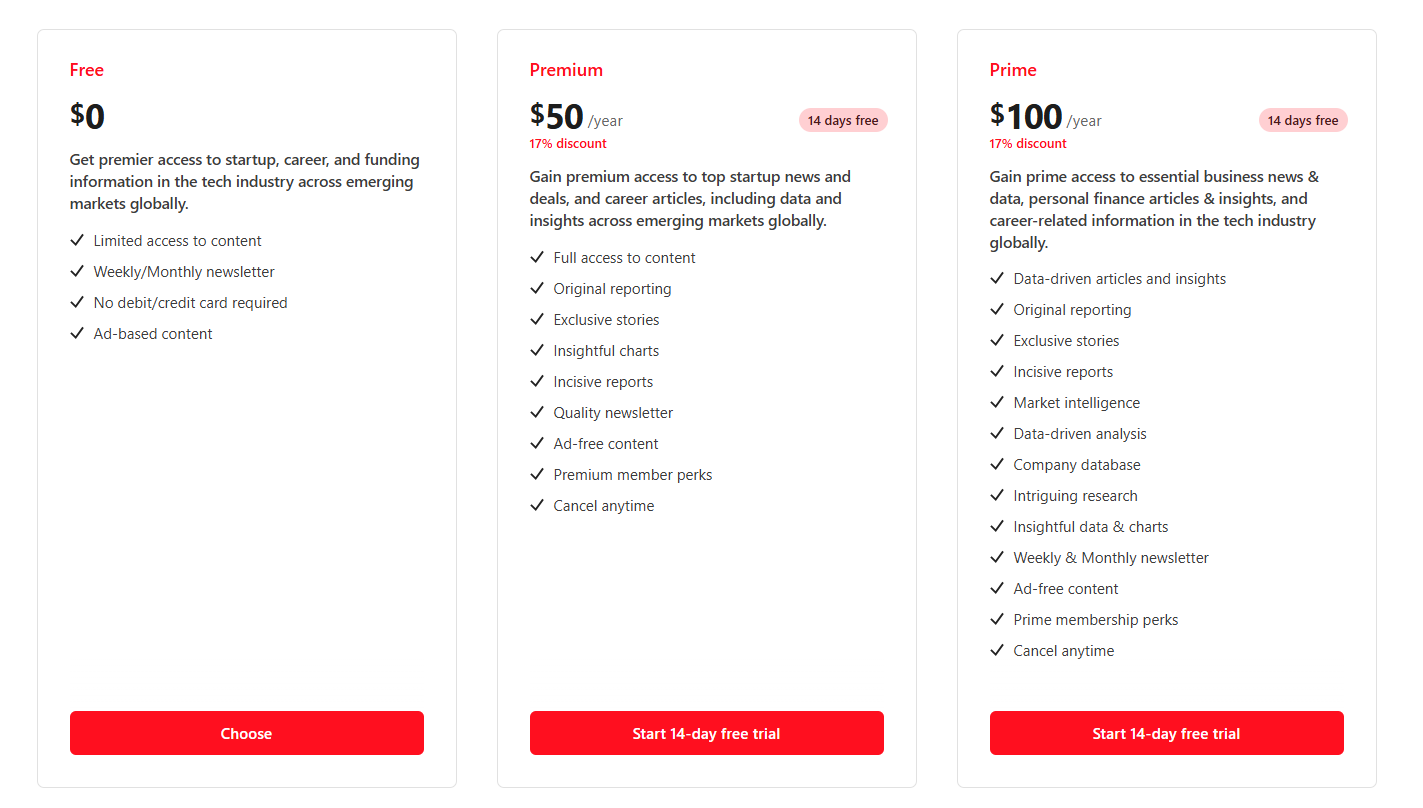The width and height of the screenshot is (1423, 808).
Task: Click checkmark next to Premium member perks
Action: 537,475
